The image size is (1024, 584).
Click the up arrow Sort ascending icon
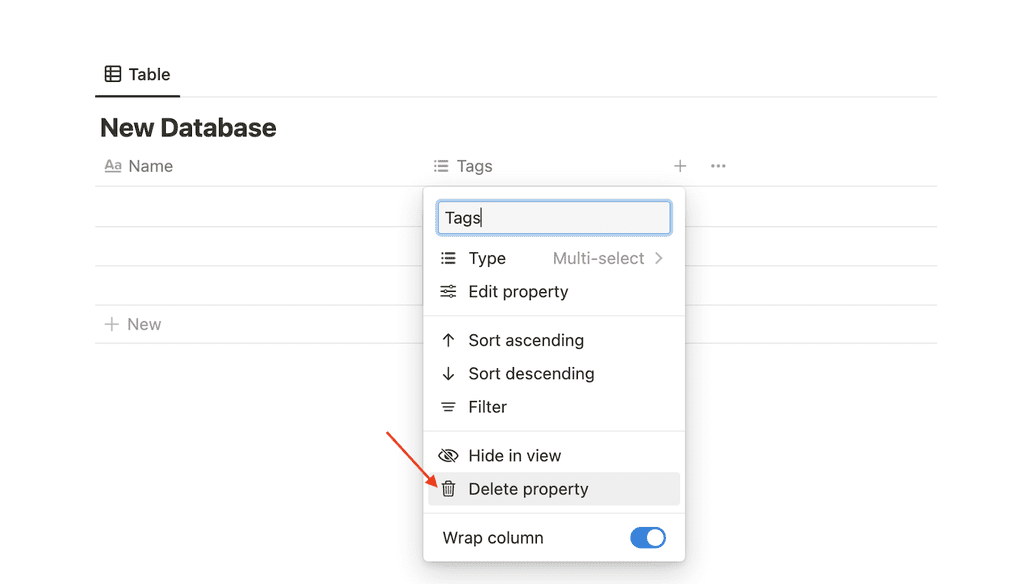click(448, 340)
